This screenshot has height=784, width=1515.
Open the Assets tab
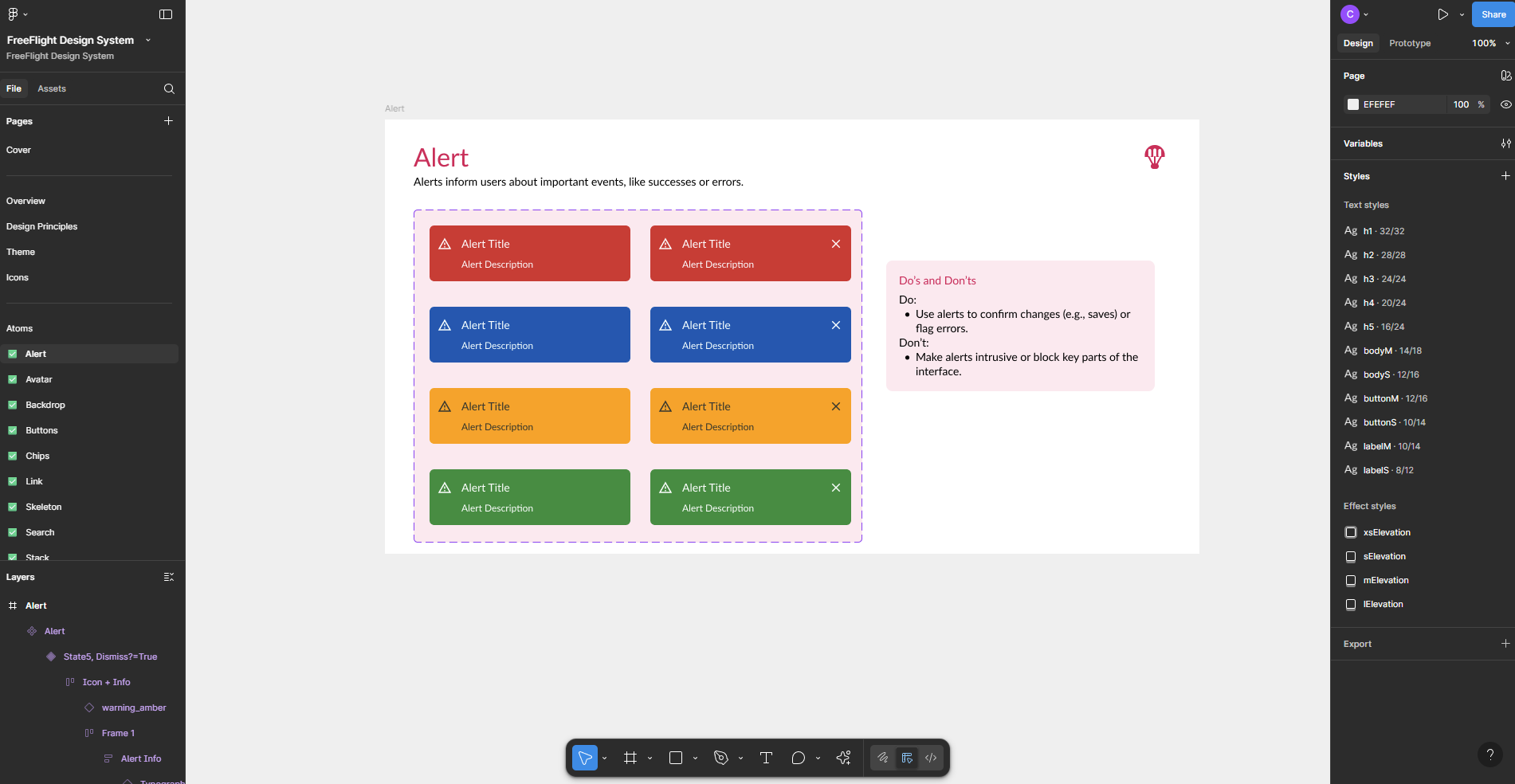52,88
